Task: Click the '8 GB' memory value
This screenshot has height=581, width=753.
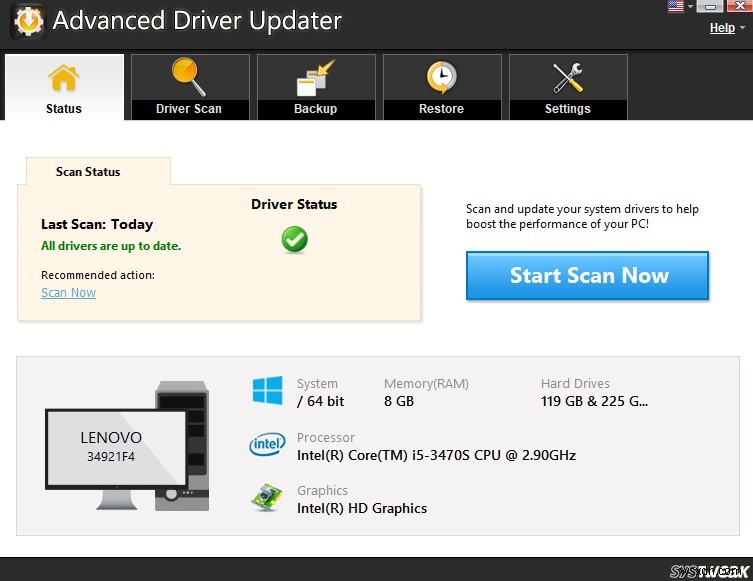Action: pos(399,401)
